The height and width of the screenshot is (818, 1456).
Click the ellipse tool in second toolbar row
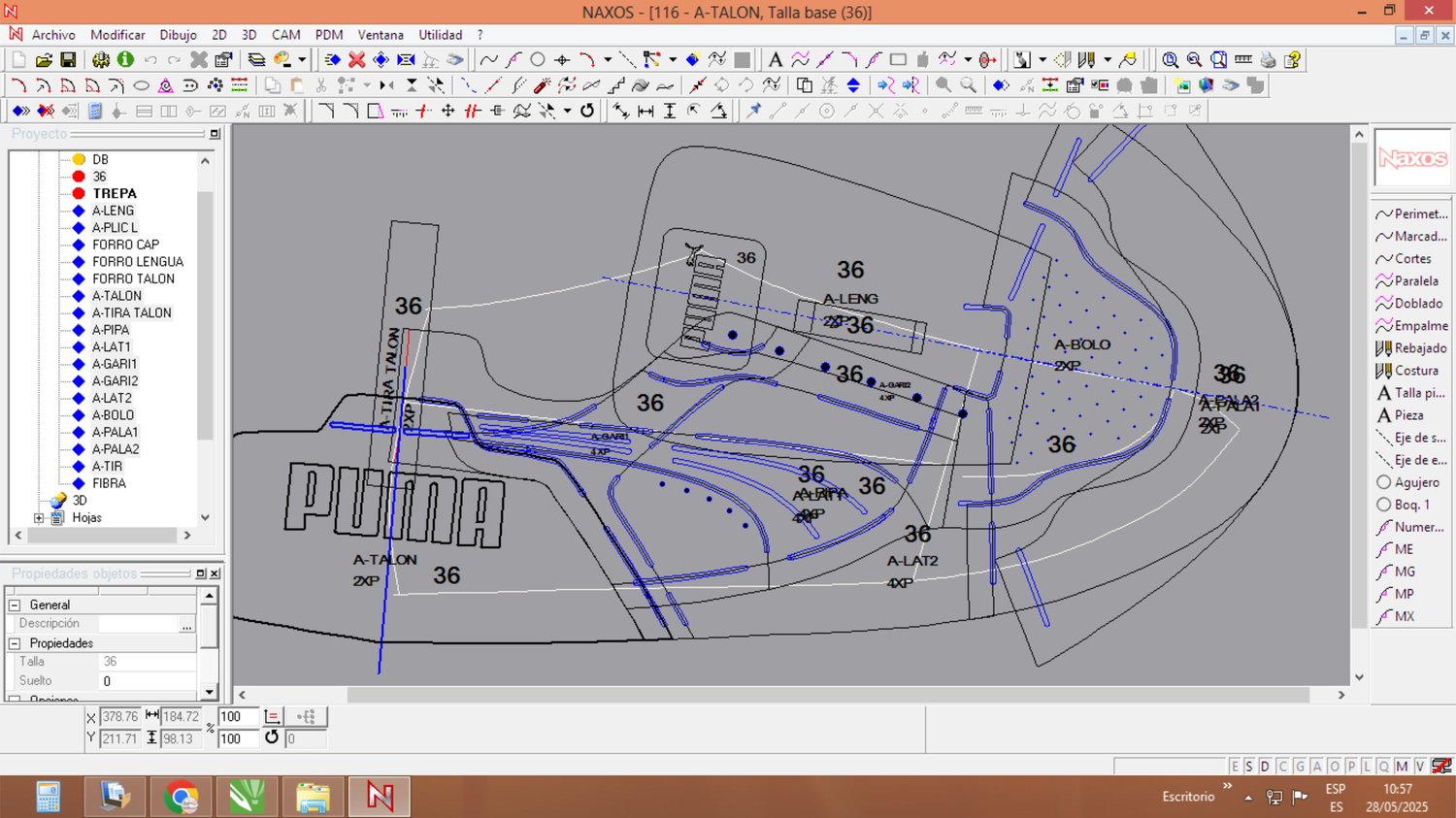141,85
